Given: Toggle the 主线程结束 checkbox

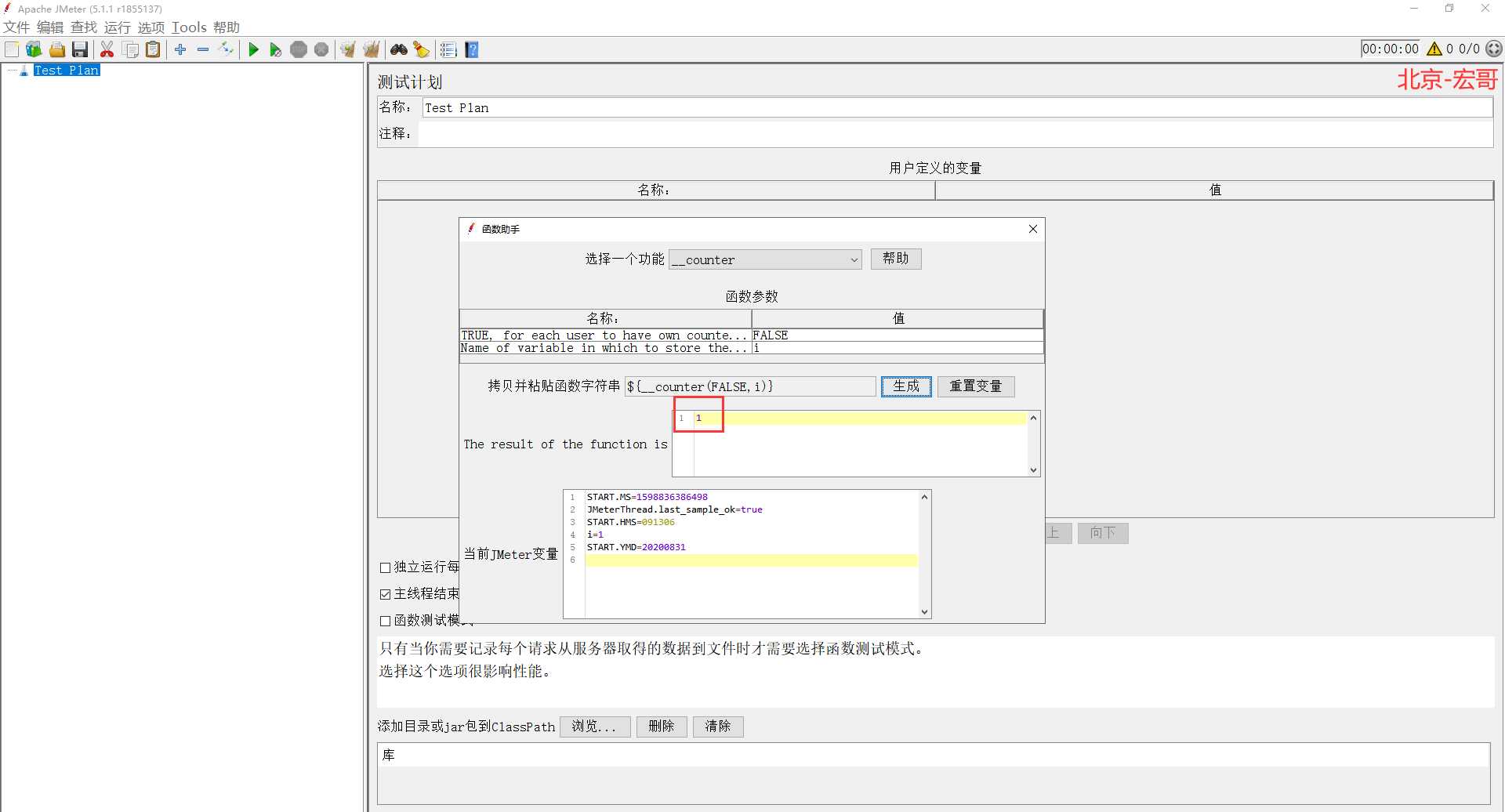Looking at the screenshot, I should pyautogui.click(x=385, y=594).
